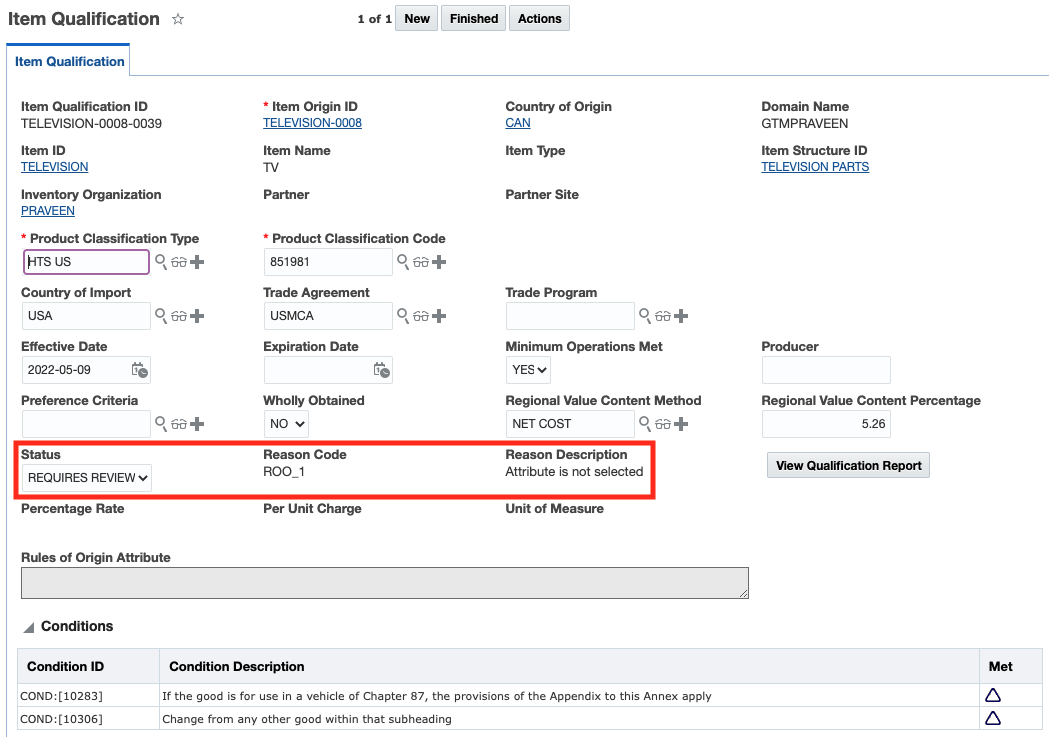Screen dimensions: 1049x737
Task: Click the plus icon beside Trade Program
Action: [x=681, y=316]
